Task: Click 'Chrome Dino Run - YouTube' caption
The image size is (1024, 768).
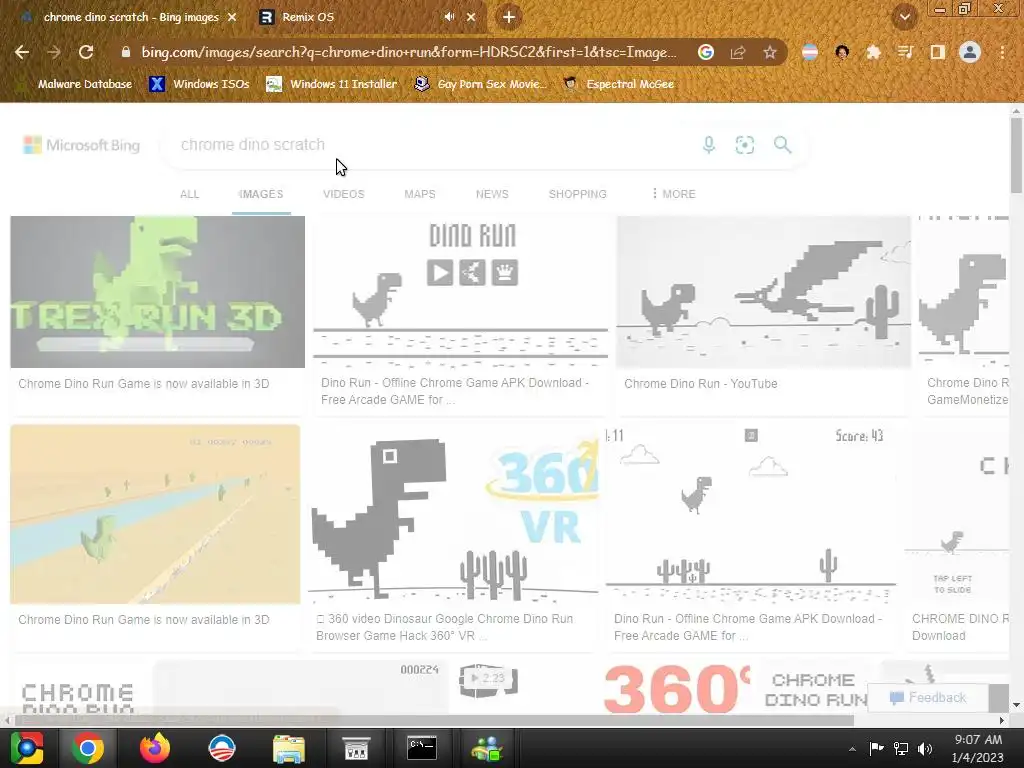Action: pos(701,384)
